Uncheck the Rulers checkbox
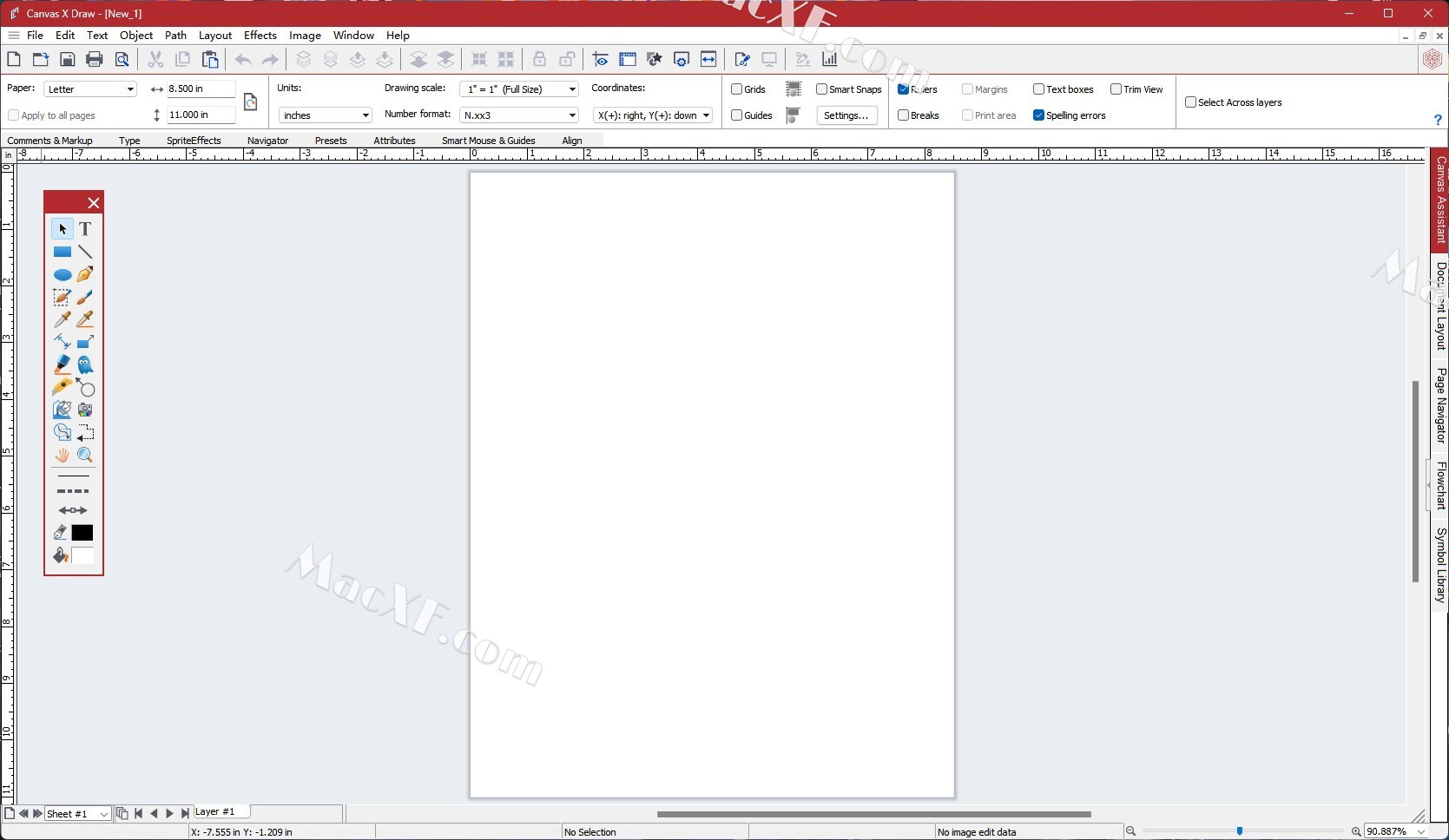This screenshot has width=1449, height=840. (903, 89)
